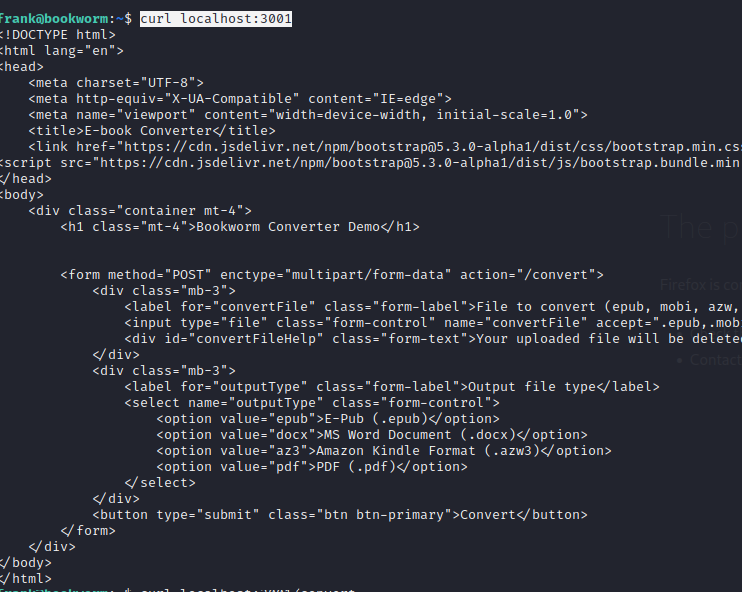Click the X-UA-Compatible meta line
The height and width of the screenshot is (592, 742).
tap(240, 99)
